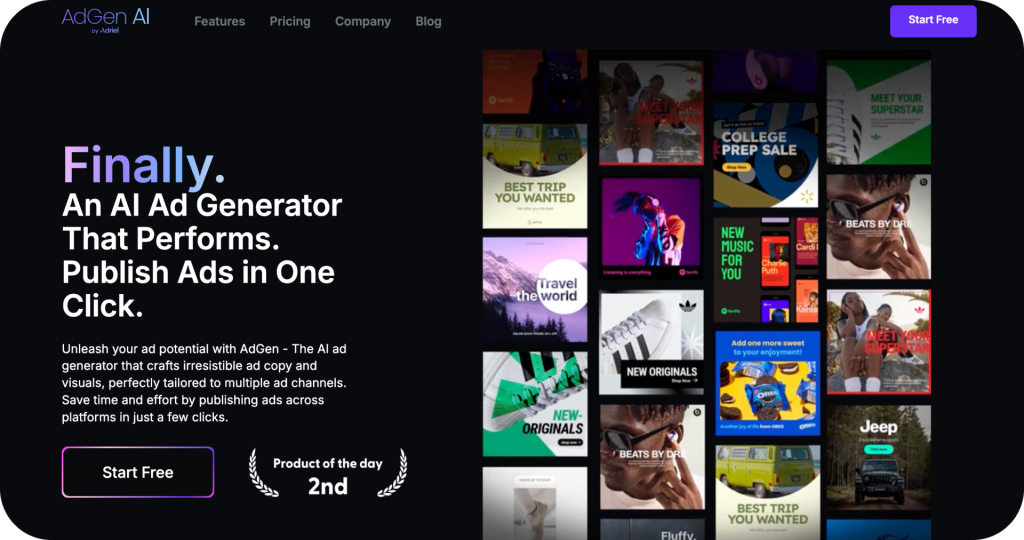
Task: Select the Finally. gradient headline
Action: [144, 165]
